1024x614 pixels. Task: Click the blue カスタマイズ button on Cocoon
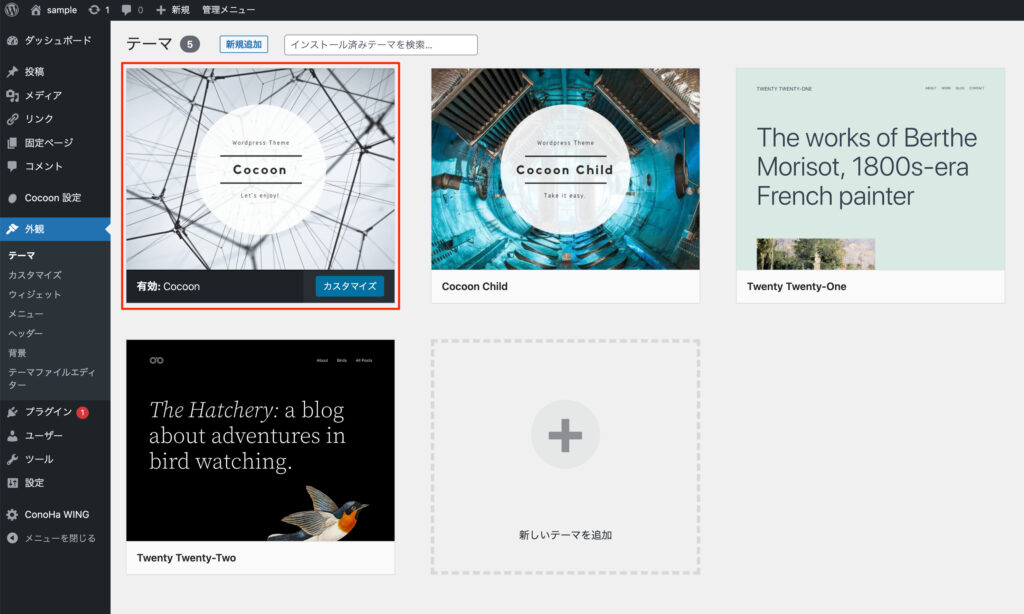(x=350, y=286)
